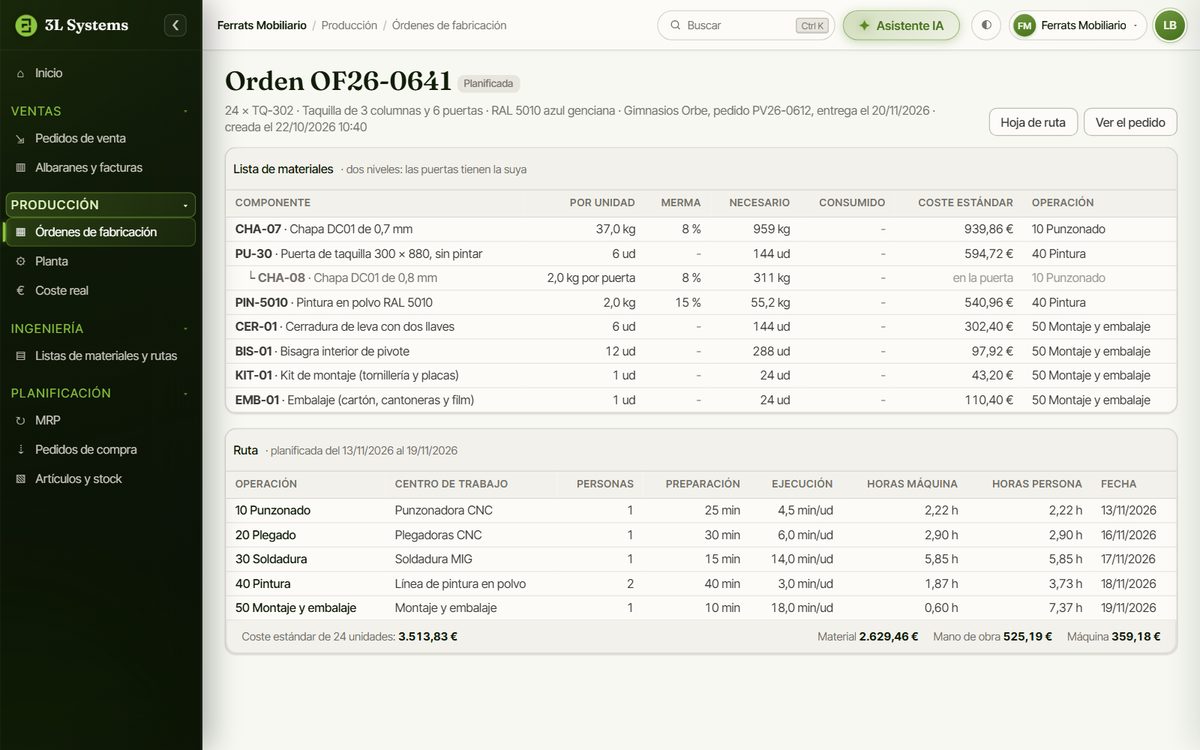This screenshot has width=1200, height=750.
Task: Click the Coste real euro icon
Action: [x=21, y=290]
